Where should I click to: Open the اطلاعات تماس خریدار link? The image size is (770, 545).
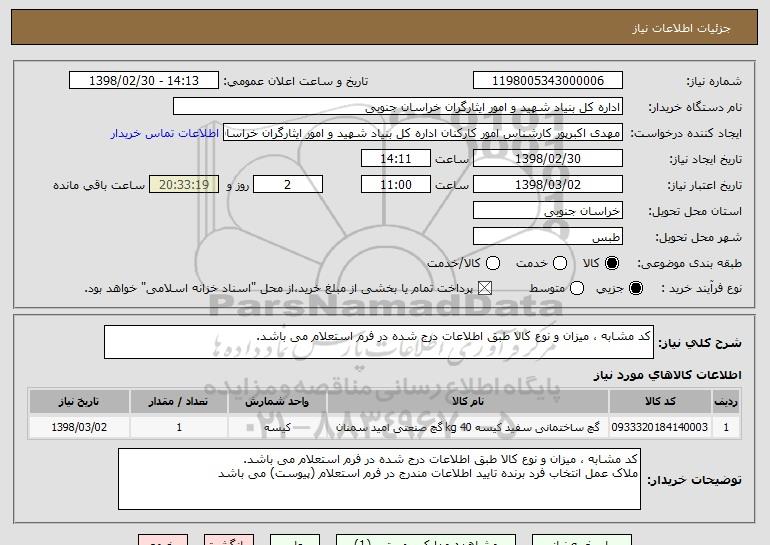165,133
